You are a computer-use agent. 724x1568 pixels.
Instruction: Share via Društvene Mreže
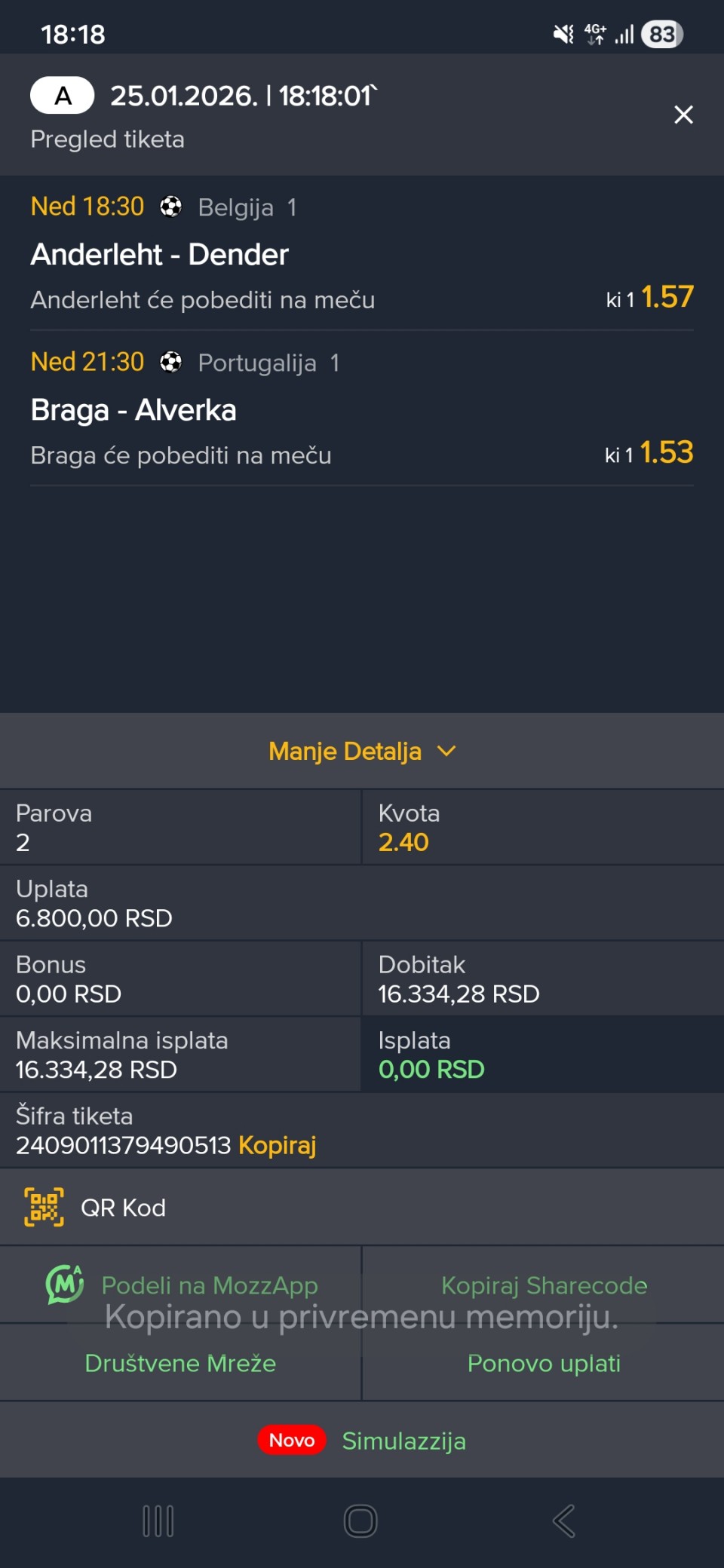pos(180,1363)
